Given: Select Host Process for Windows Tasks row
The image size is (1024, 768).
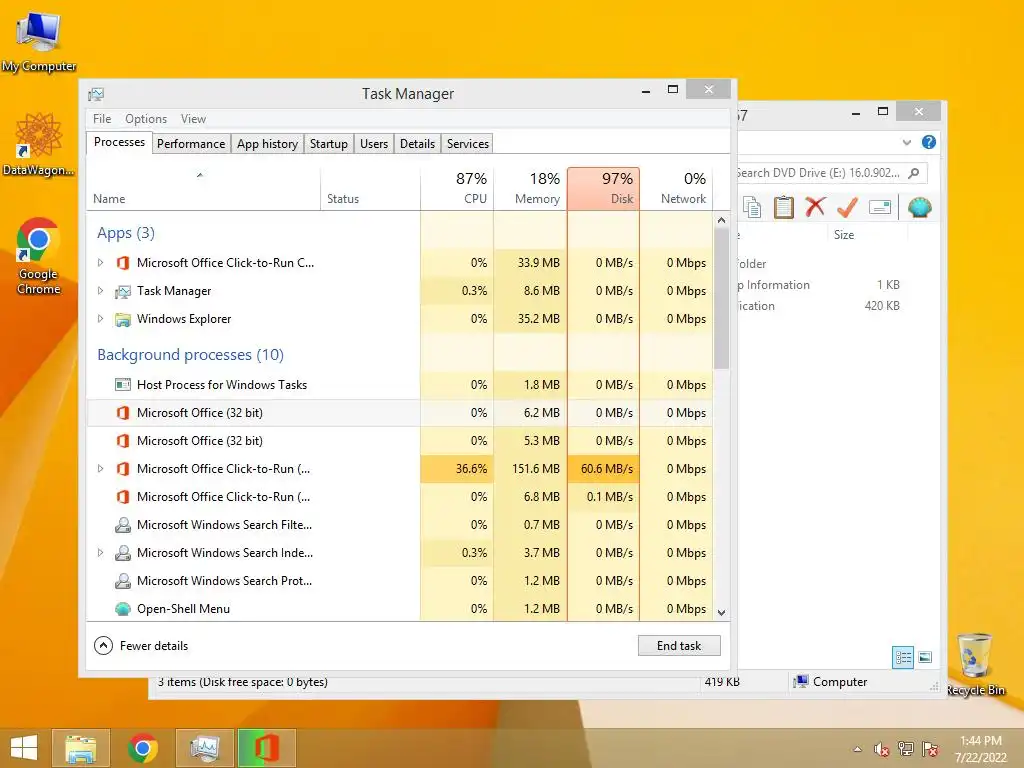Looking at the screenshot, I should 400,385.
